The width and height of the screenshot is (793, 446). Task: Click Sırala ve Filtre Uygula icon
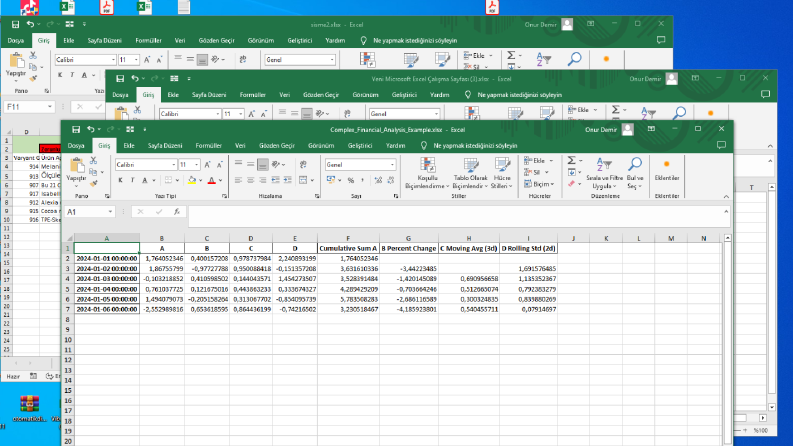(604, 165)
